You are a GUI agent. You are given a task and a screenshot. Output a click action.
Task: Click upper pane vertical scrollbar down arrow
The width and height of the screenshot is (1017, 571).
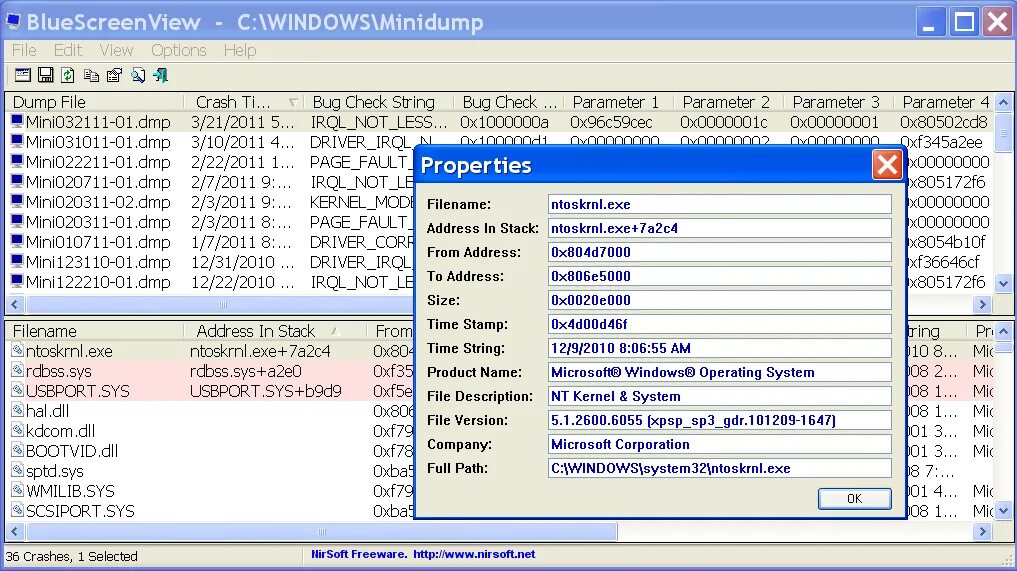click(x=1003, y=283)
